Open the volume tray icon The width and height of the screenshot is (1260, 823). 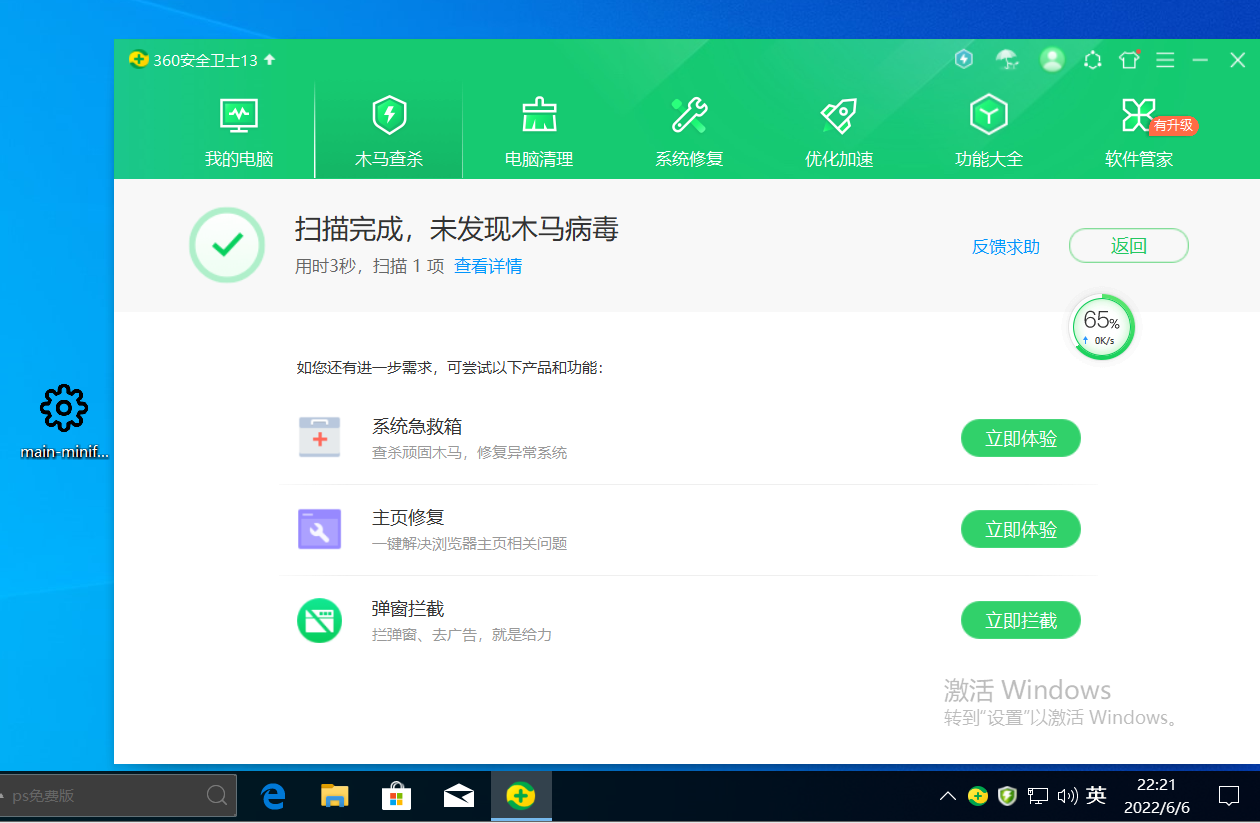point(1067,796)
